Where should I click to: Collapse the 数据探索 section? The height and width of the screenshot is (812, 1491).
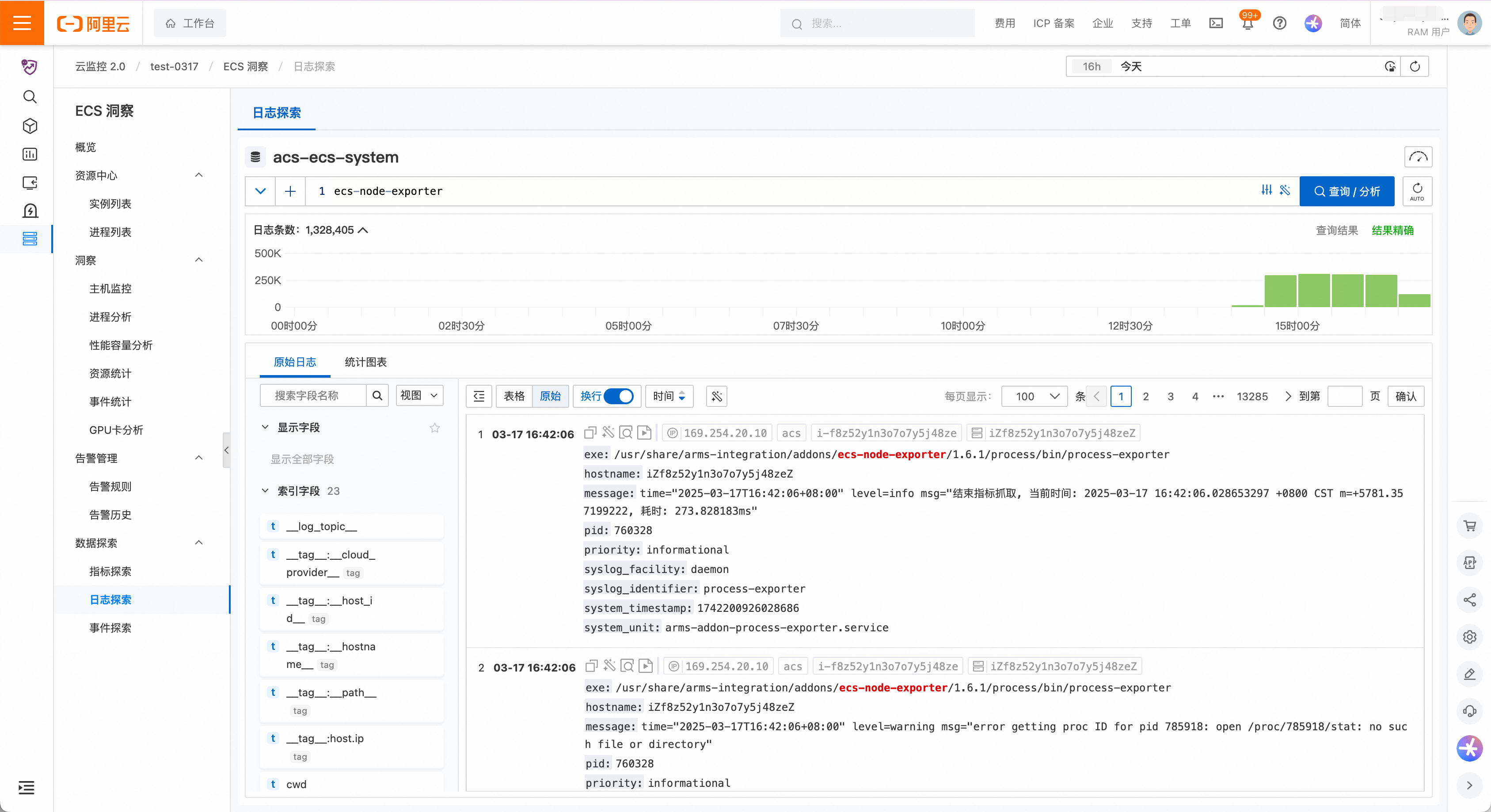coord(198,543)
